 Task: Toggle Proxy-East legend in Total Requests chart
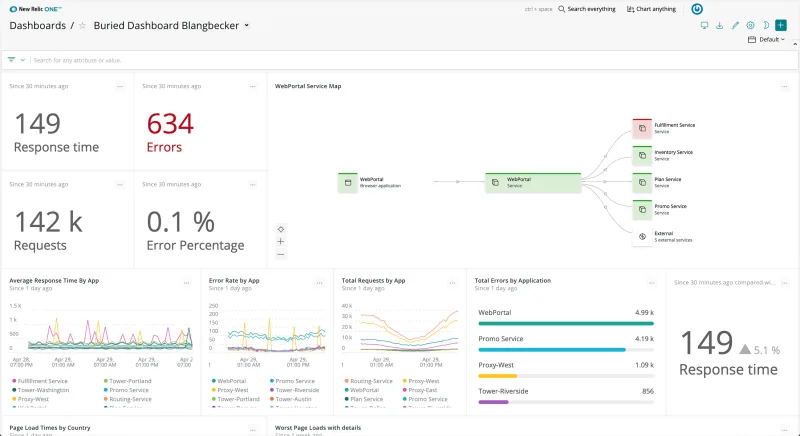tap(420, 390)
